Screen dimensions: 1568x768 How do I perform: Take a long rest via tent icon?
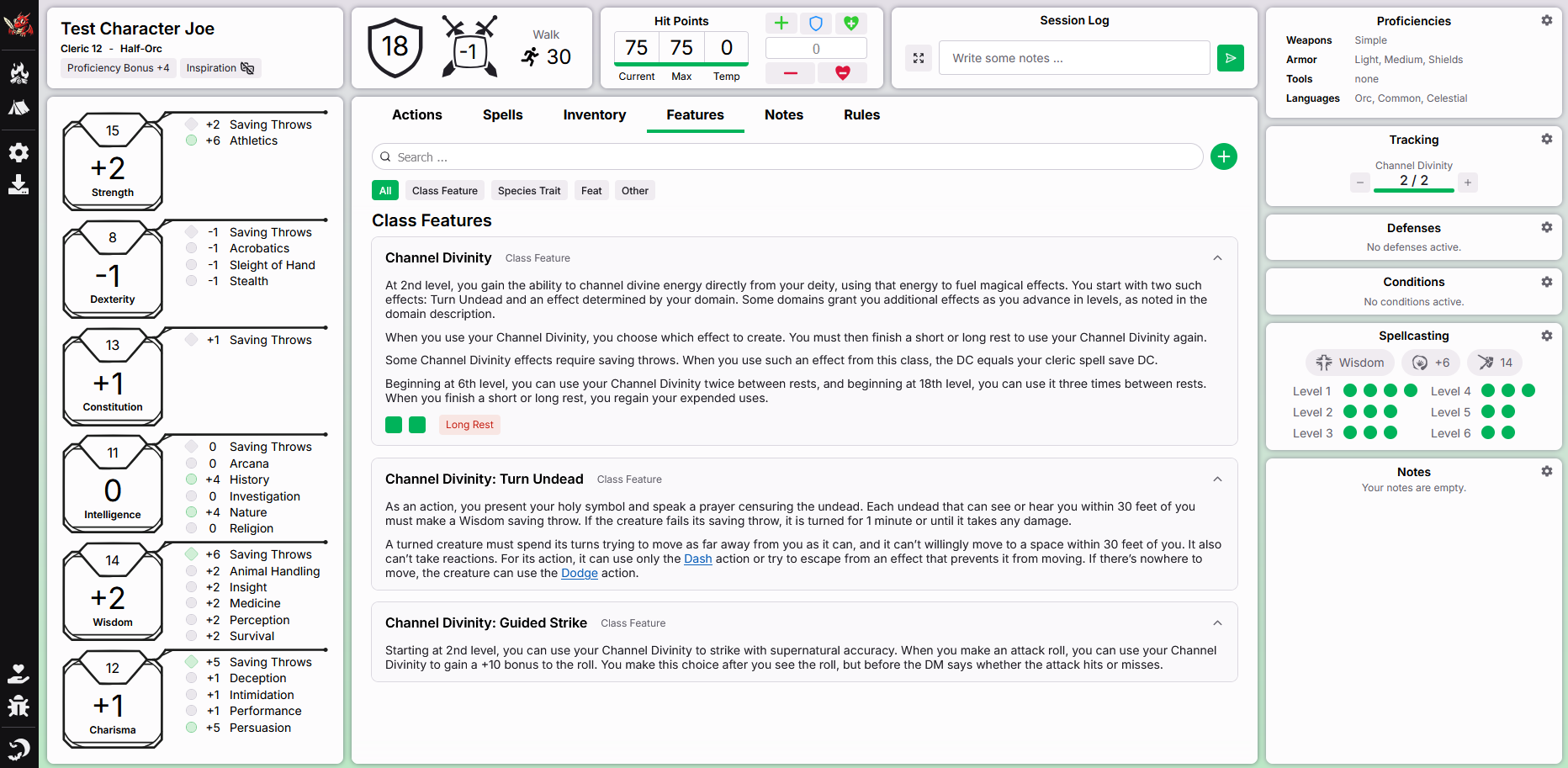point(19,107)
